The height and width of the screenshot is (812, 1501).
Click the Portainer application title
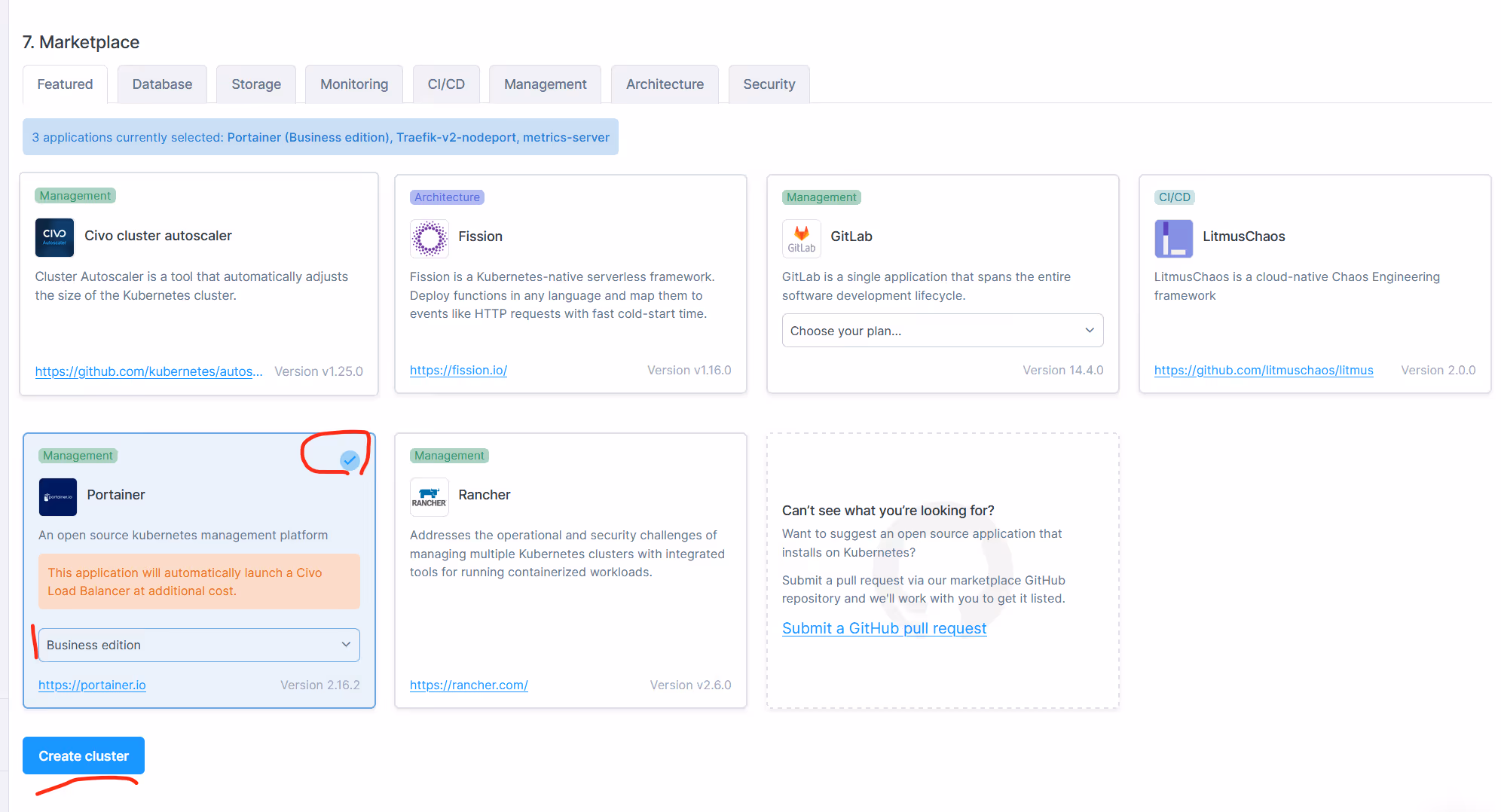(x=116, y=495)
